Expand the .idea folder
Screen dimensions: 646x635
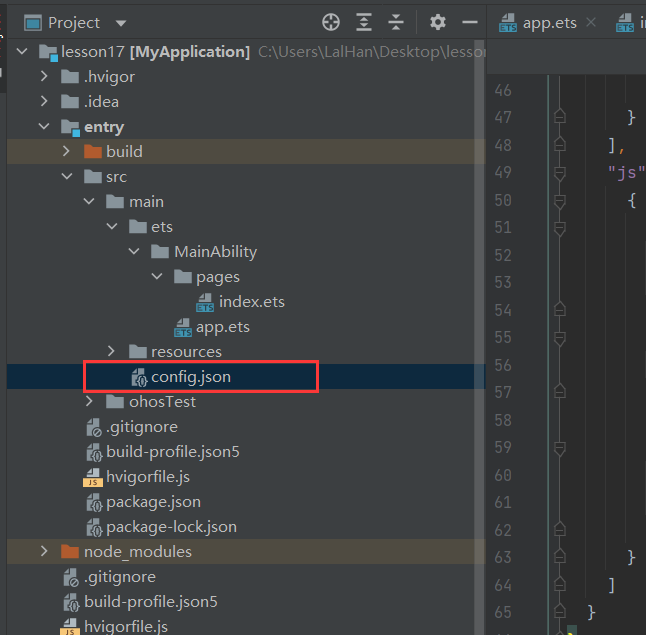44,101
